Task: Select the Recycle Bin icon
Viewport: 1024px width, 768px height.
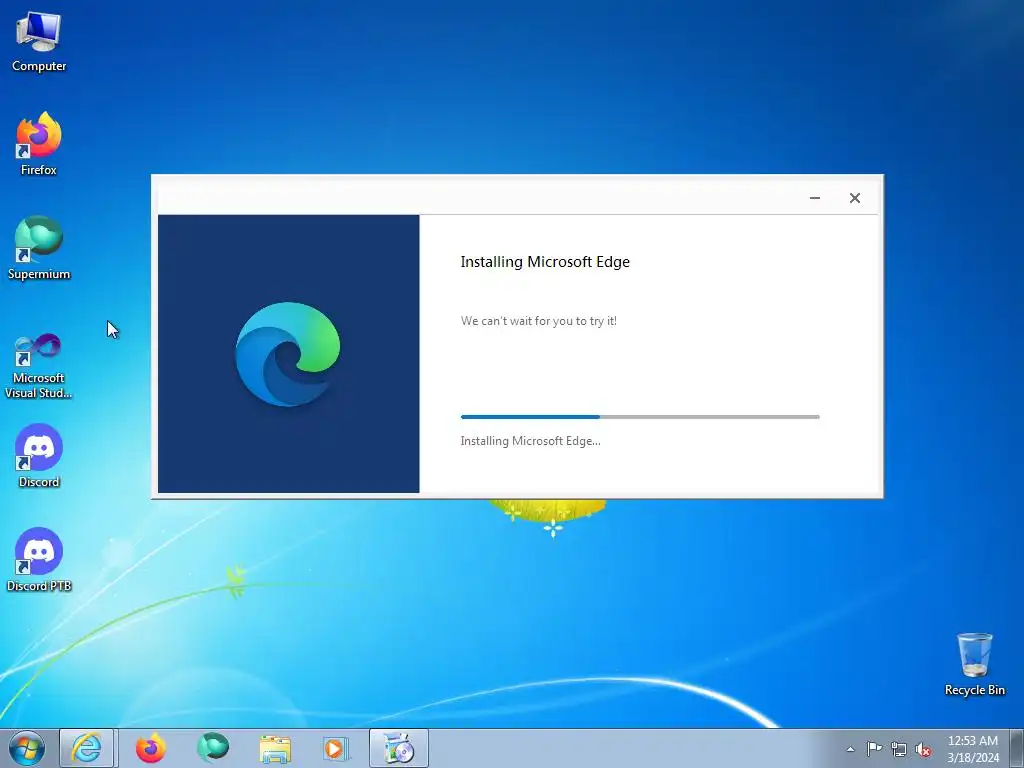Action: point(974,664)
